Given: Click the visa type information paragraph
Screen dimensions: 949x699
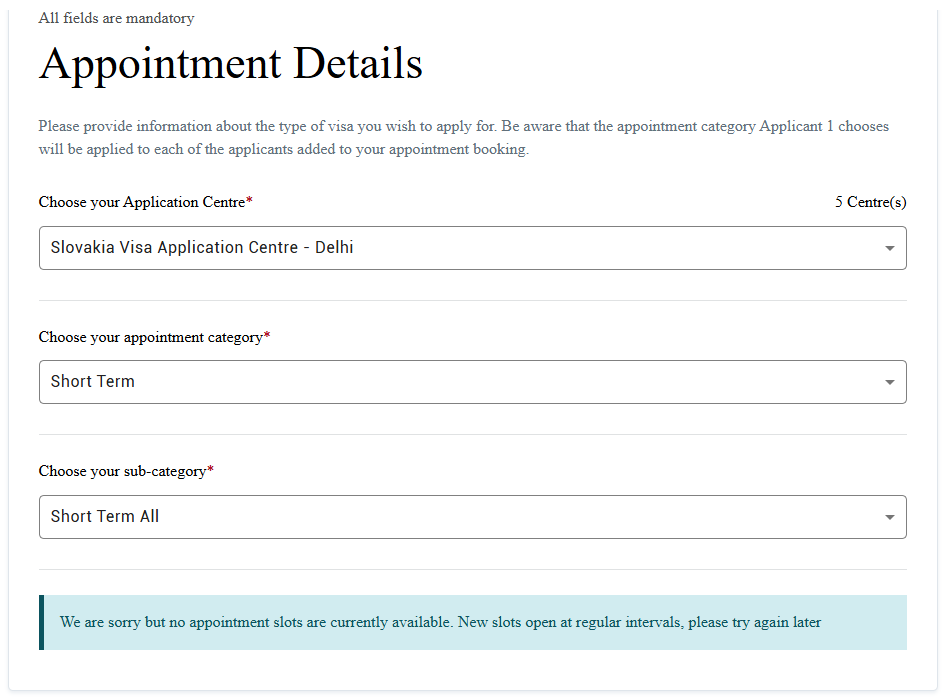Looking at the screenshot, I should pos(464,137).
